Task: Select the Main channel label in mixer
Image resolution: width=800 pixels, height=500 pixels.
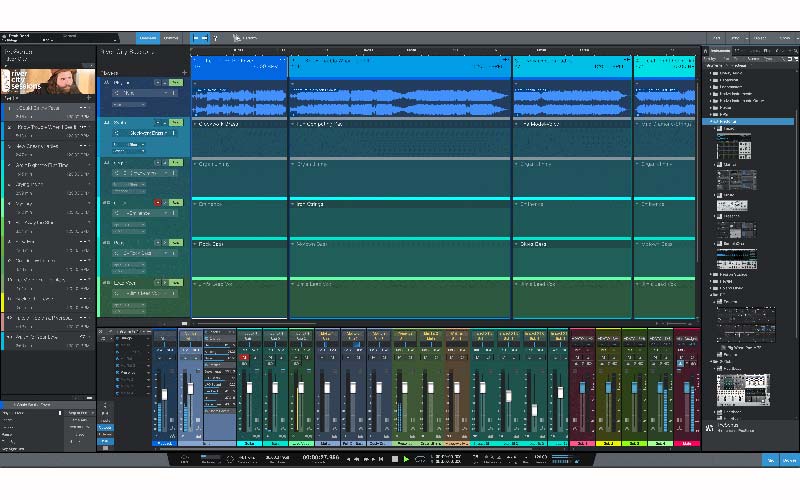Action: point(686,443)
